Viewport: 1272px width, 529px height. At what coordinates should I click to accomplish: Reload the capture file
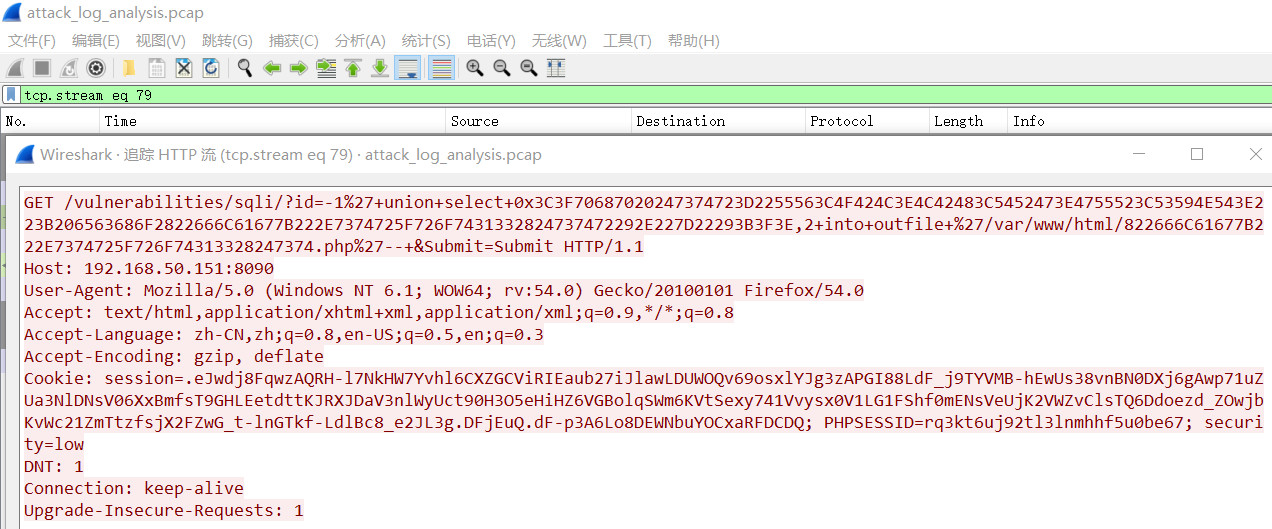[x=211, y=68]
